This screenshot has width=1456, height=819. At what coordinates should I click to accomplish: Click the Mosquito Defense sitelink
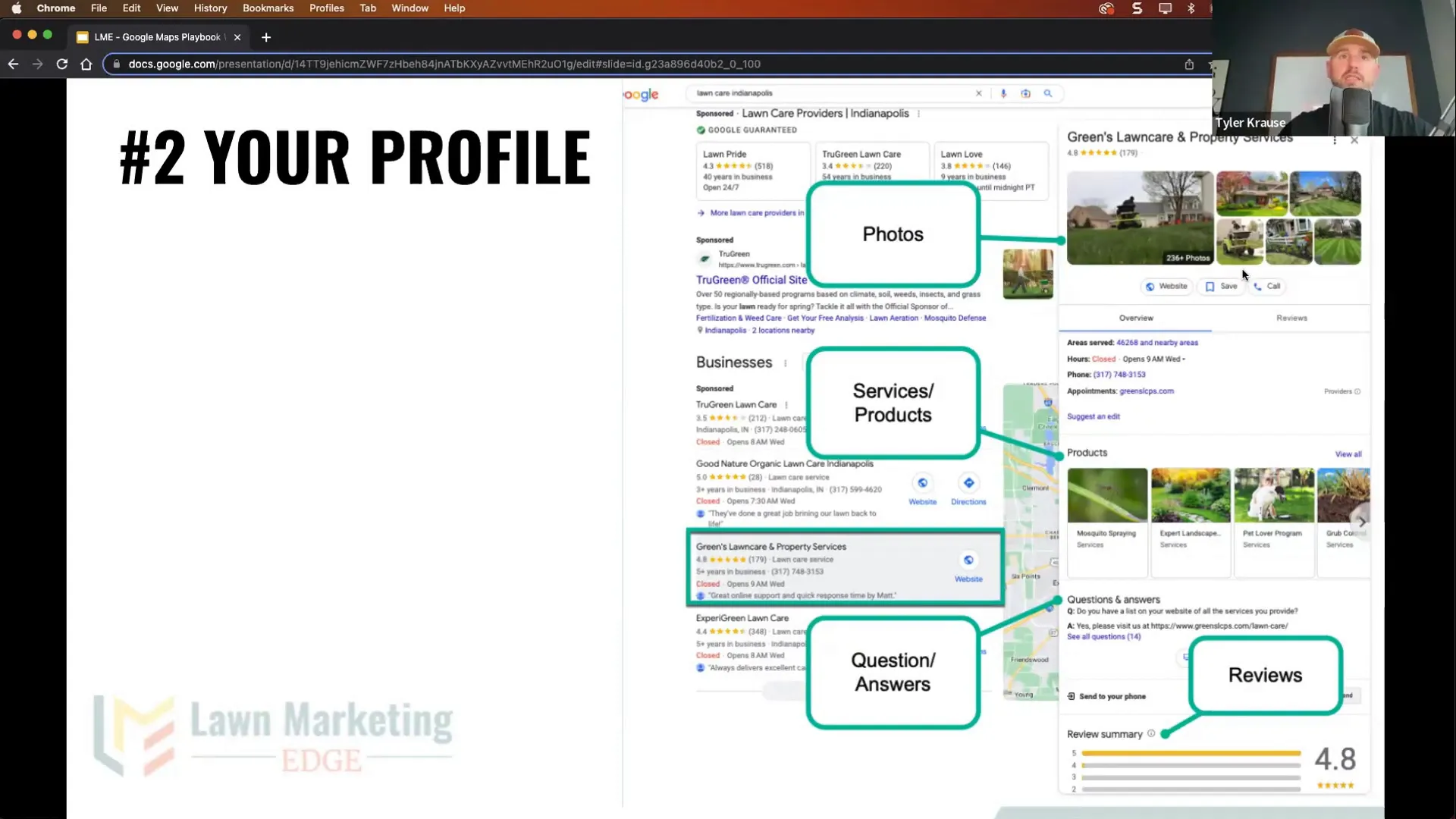955,318
